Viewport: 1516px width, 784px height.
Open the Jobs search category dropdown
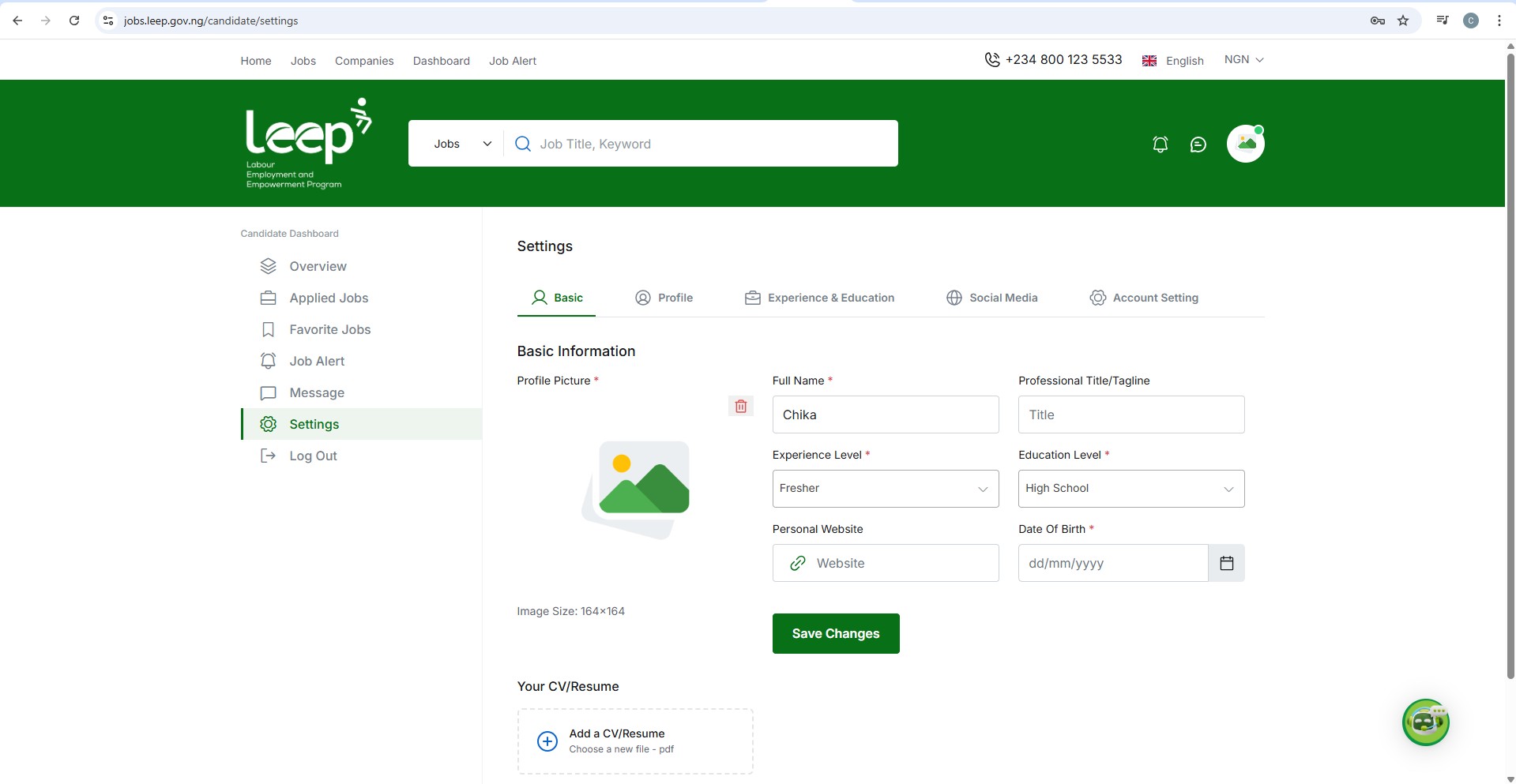click(x=462, y=144)
